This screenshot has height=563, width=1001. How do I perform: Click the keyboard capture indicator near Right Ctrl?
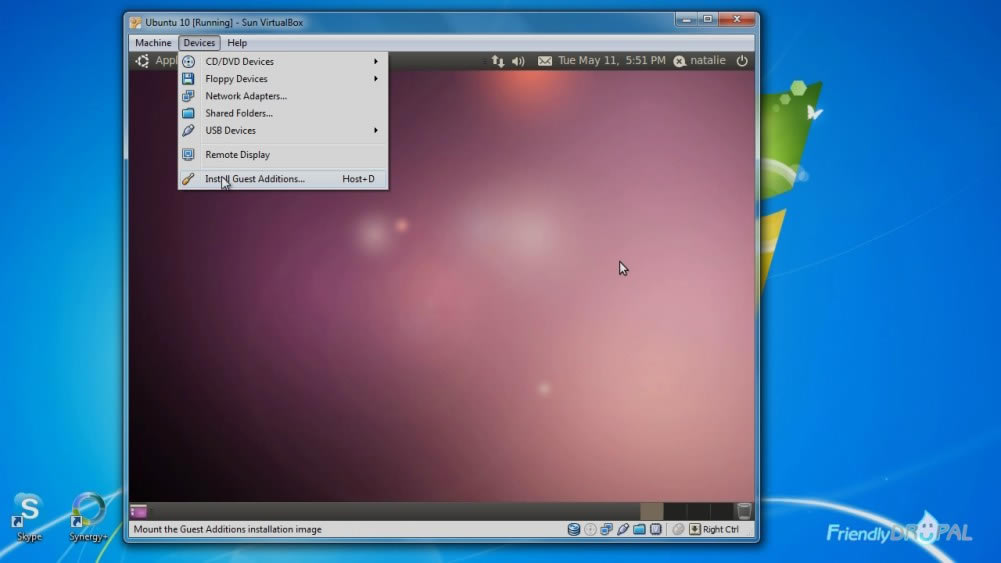pos(695,529)
